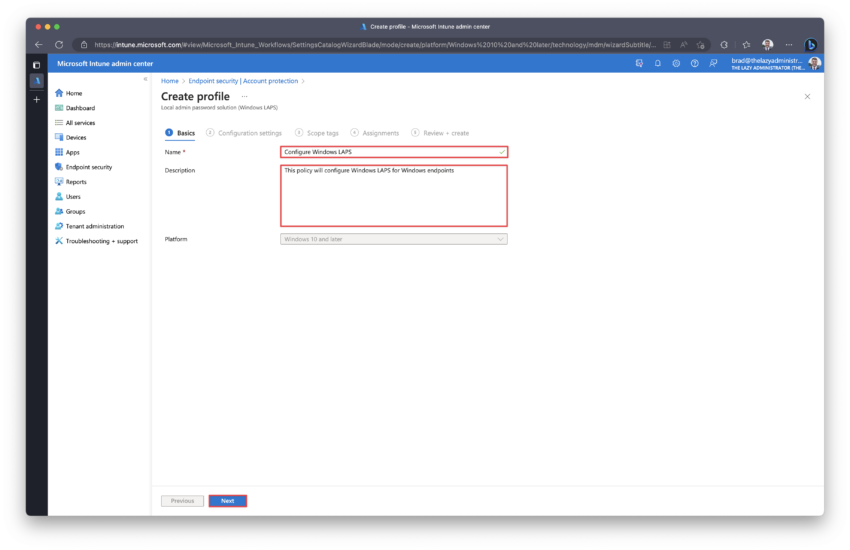Open the Bing sidebar button

(810, 44)
